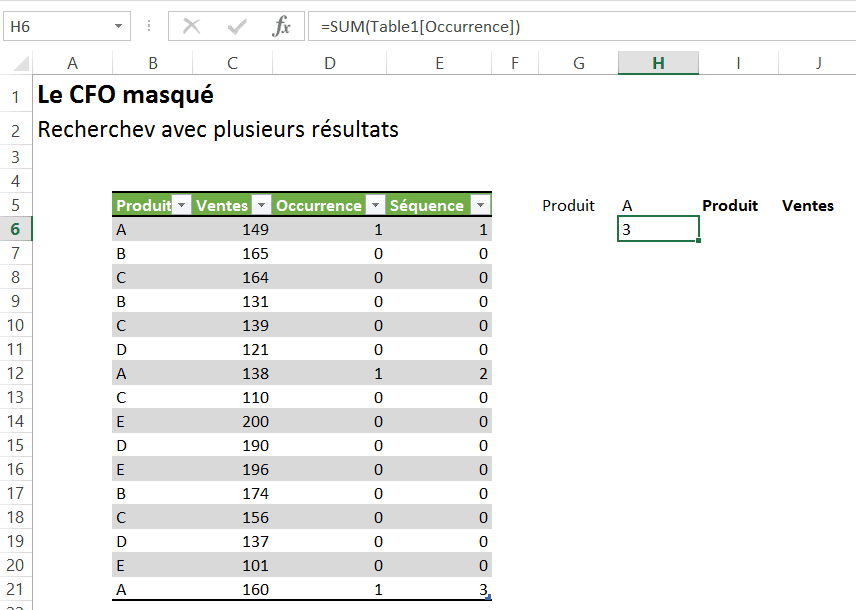The width and height of the screenshot is (856, 610).
Task: Click the table resize handle at bottom-right
Action: pyautogui.click(x=487, y=597)
